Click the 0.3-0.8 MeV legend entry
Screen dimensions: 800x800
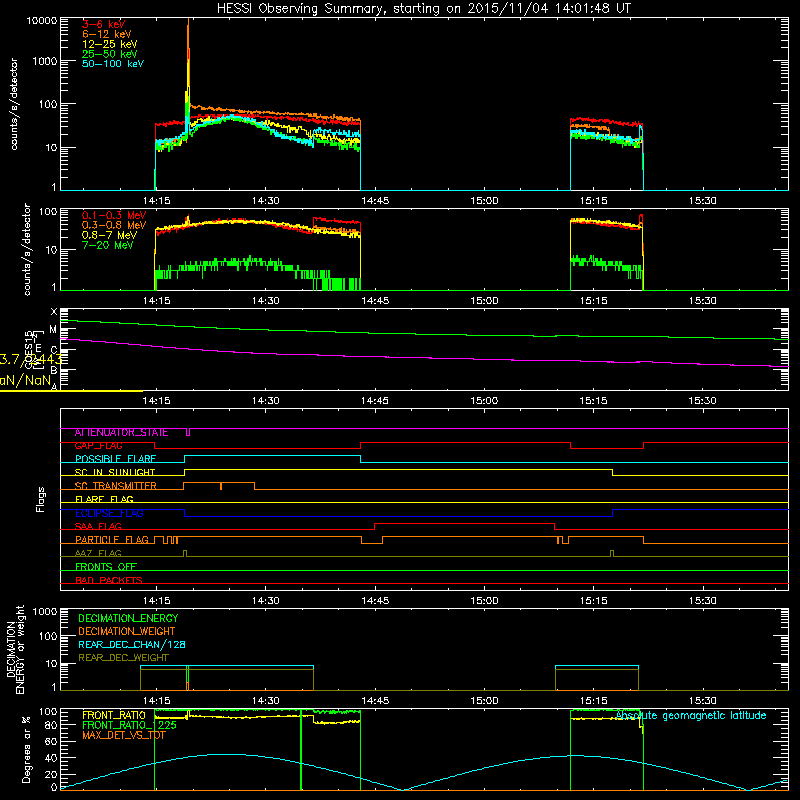[x=114, y=226]
